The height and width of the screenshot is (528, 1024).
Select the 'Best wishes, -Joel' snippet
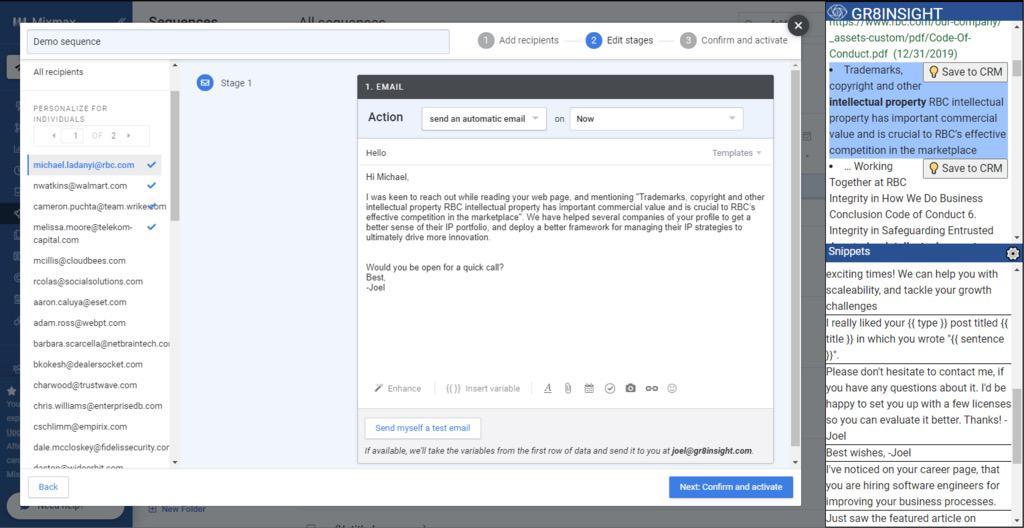(918, 453)
